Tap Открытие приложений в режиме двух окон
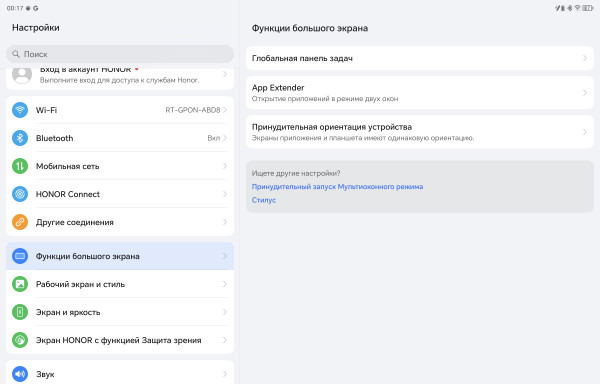Viewport: 600px width, 384px height. click(325, 99)
